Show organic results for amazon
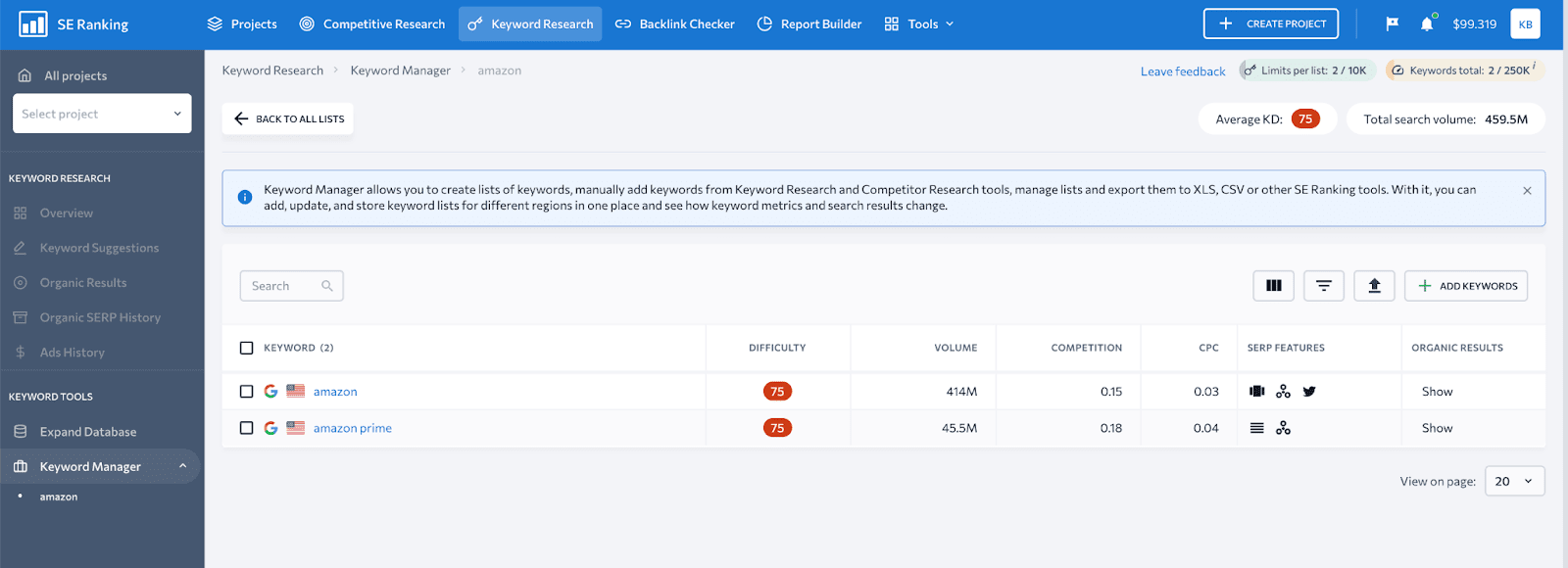The image size is (1568, 568). (x=1438, y=392)
